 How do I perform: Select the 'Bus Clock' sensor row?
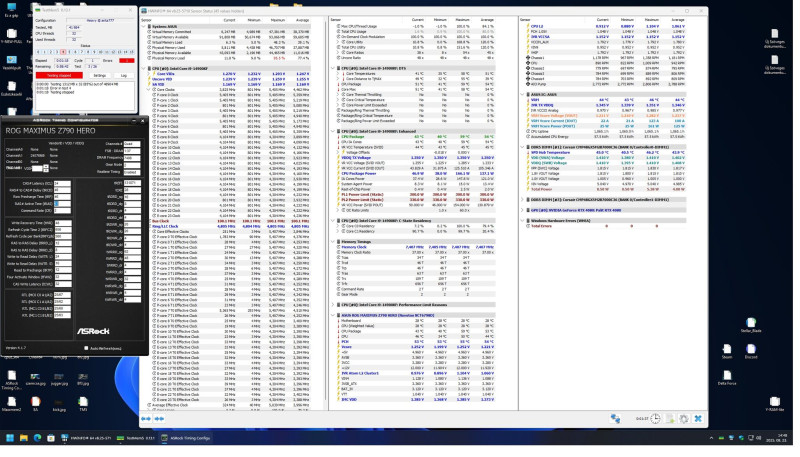tap(231, 221)
